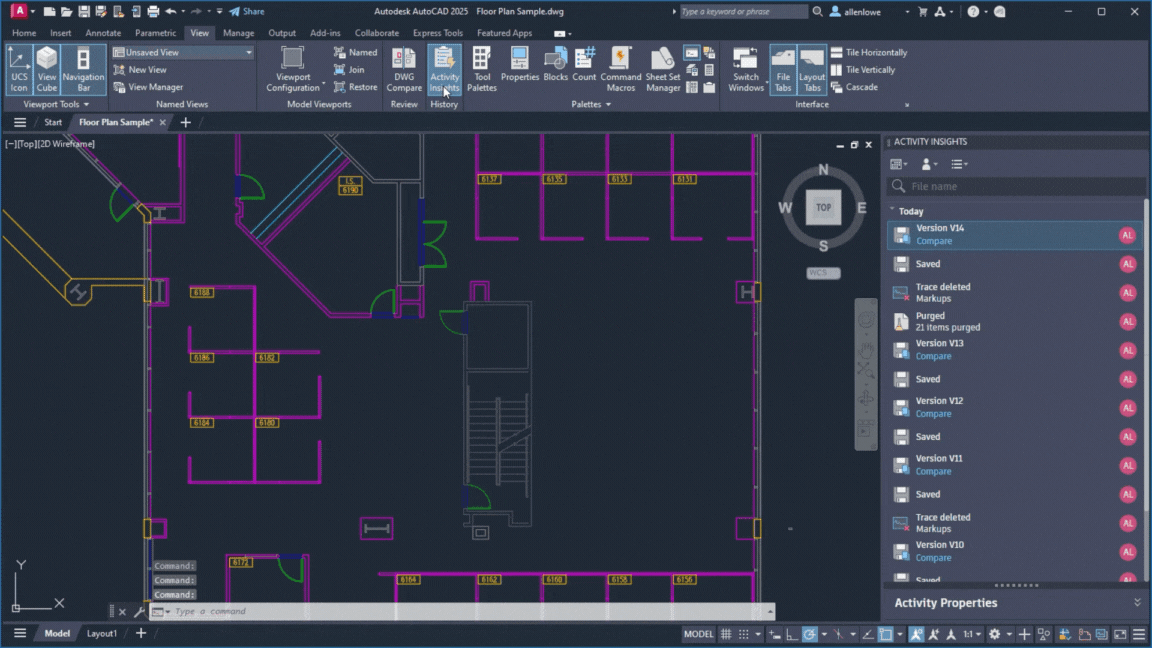Click the New drawing icon in quick access

tap(49, 12)
